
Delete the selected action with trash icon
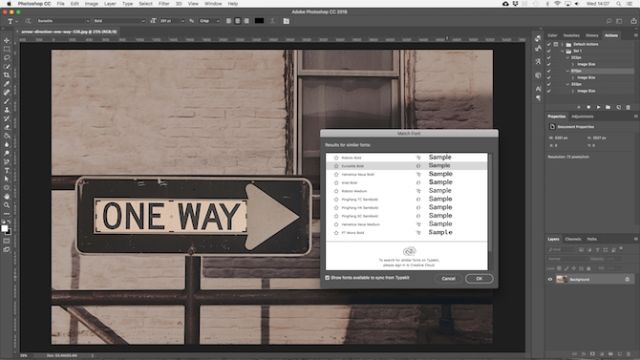(x=628, y=107)
